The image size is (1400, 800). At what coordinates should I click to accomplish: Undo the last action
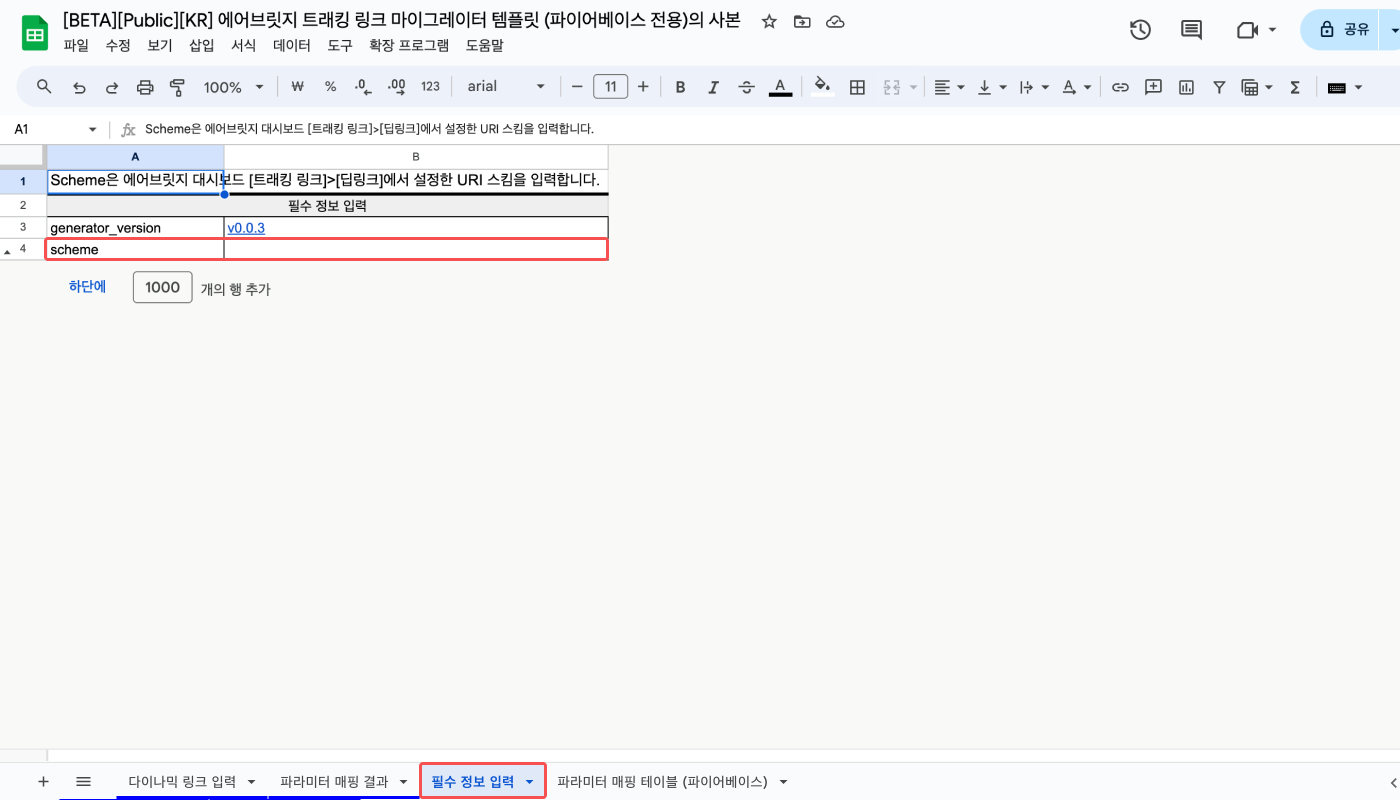click(79, 87)
